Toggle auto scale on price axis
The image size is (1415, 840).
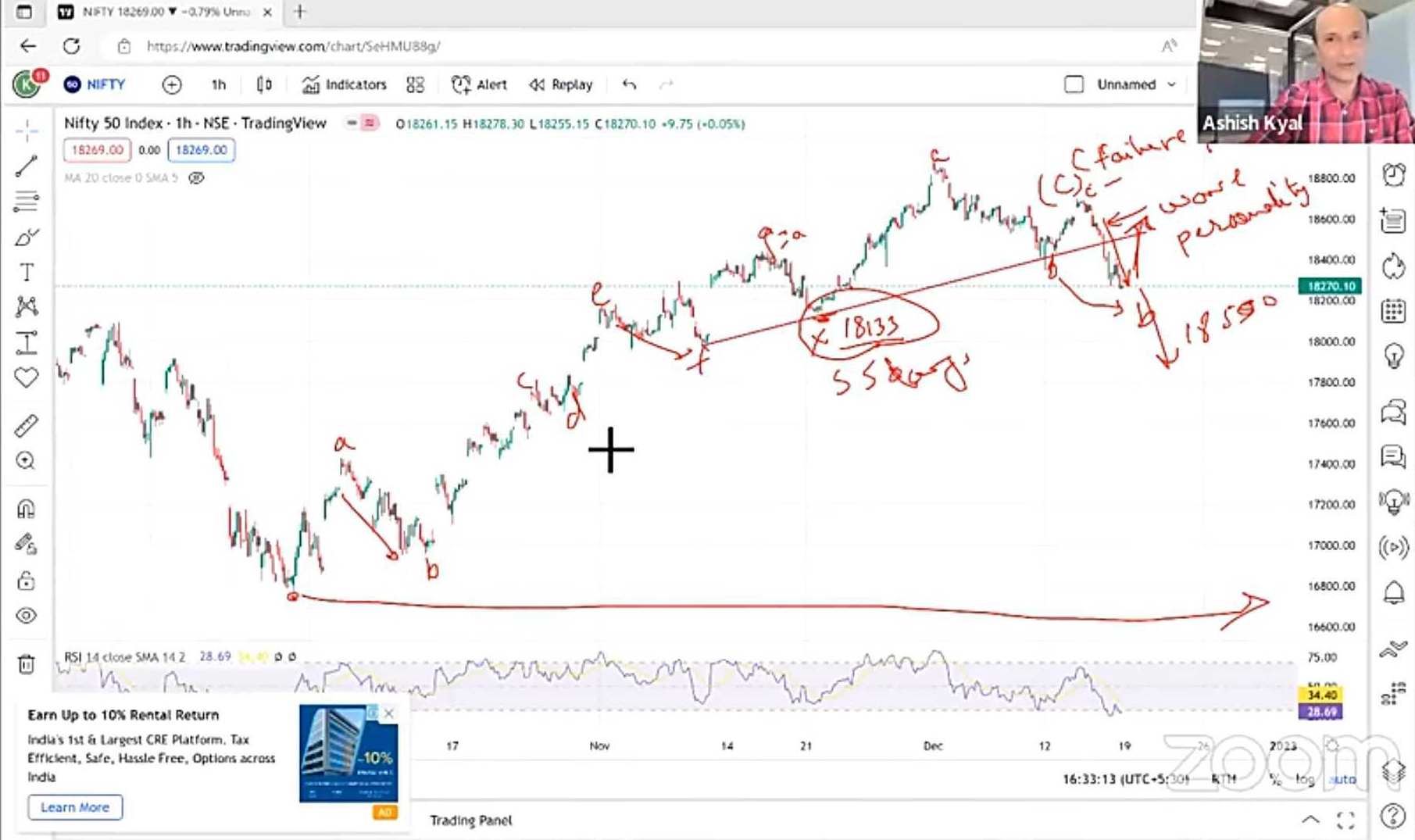pyautogui.click(x=1342, y=779)
